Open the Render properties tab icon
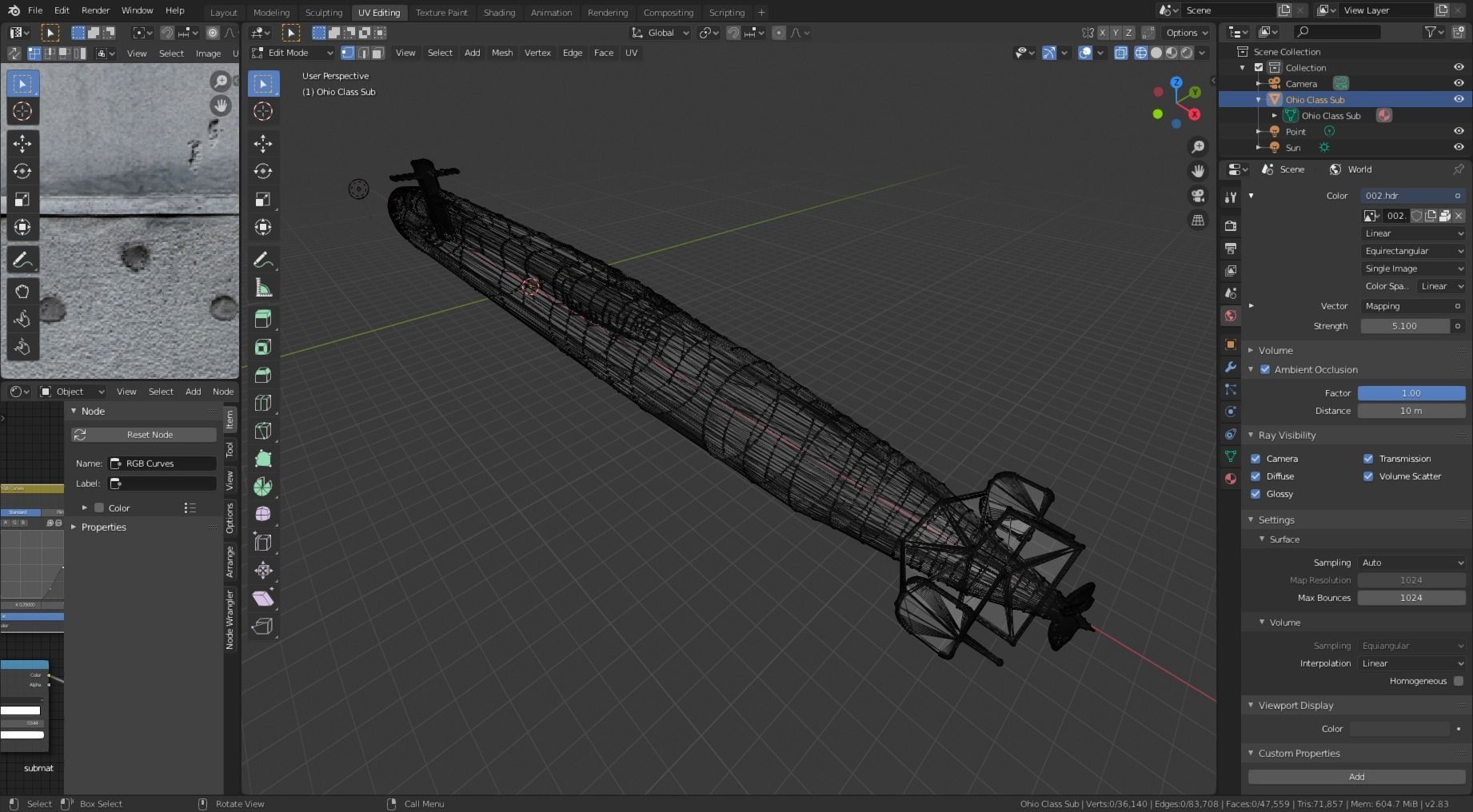This screenshot has height=812, width=1473. coord(1230,226)
